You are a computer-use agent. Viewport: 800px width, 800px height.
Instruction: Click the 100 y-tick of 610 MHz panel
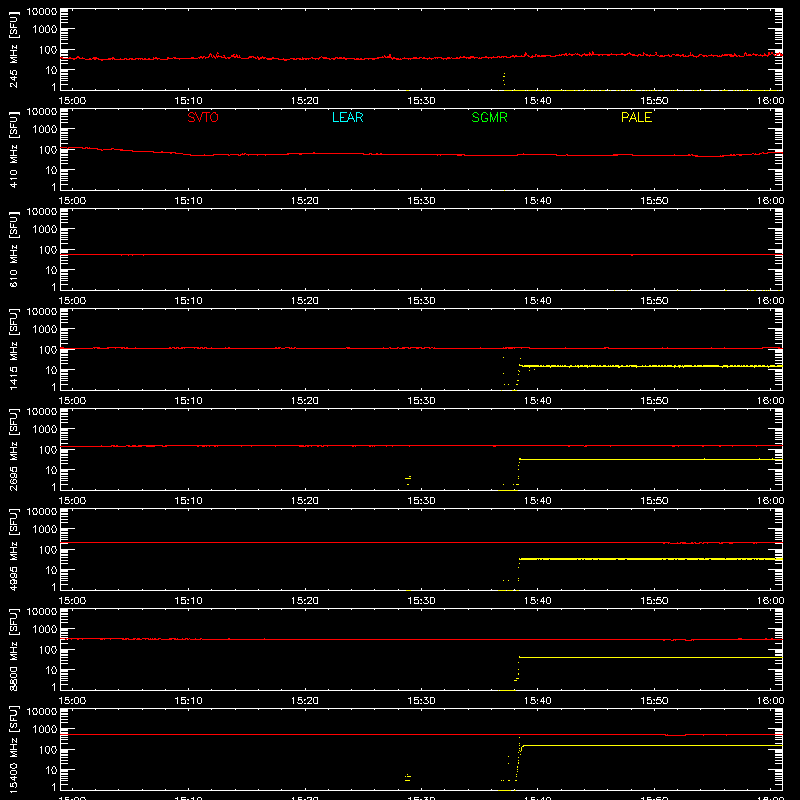[48, 250]
